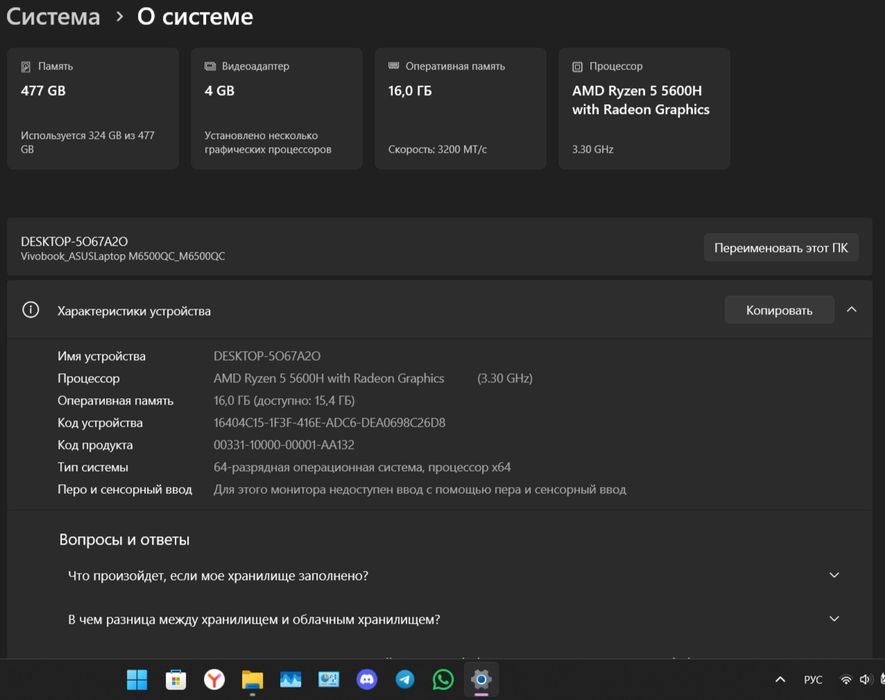885x700 pixels.
Task: Open the Windows Start menu
Action: coord(137,680)
